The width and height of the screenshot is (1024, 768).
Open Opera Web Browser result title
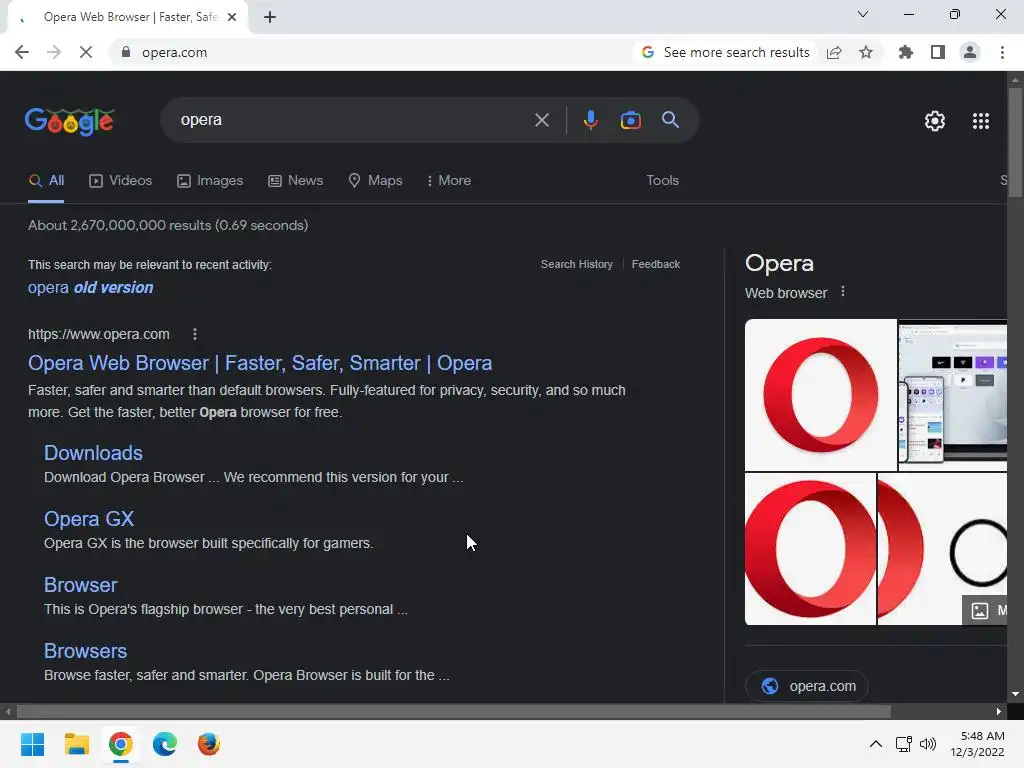point(260,363)
